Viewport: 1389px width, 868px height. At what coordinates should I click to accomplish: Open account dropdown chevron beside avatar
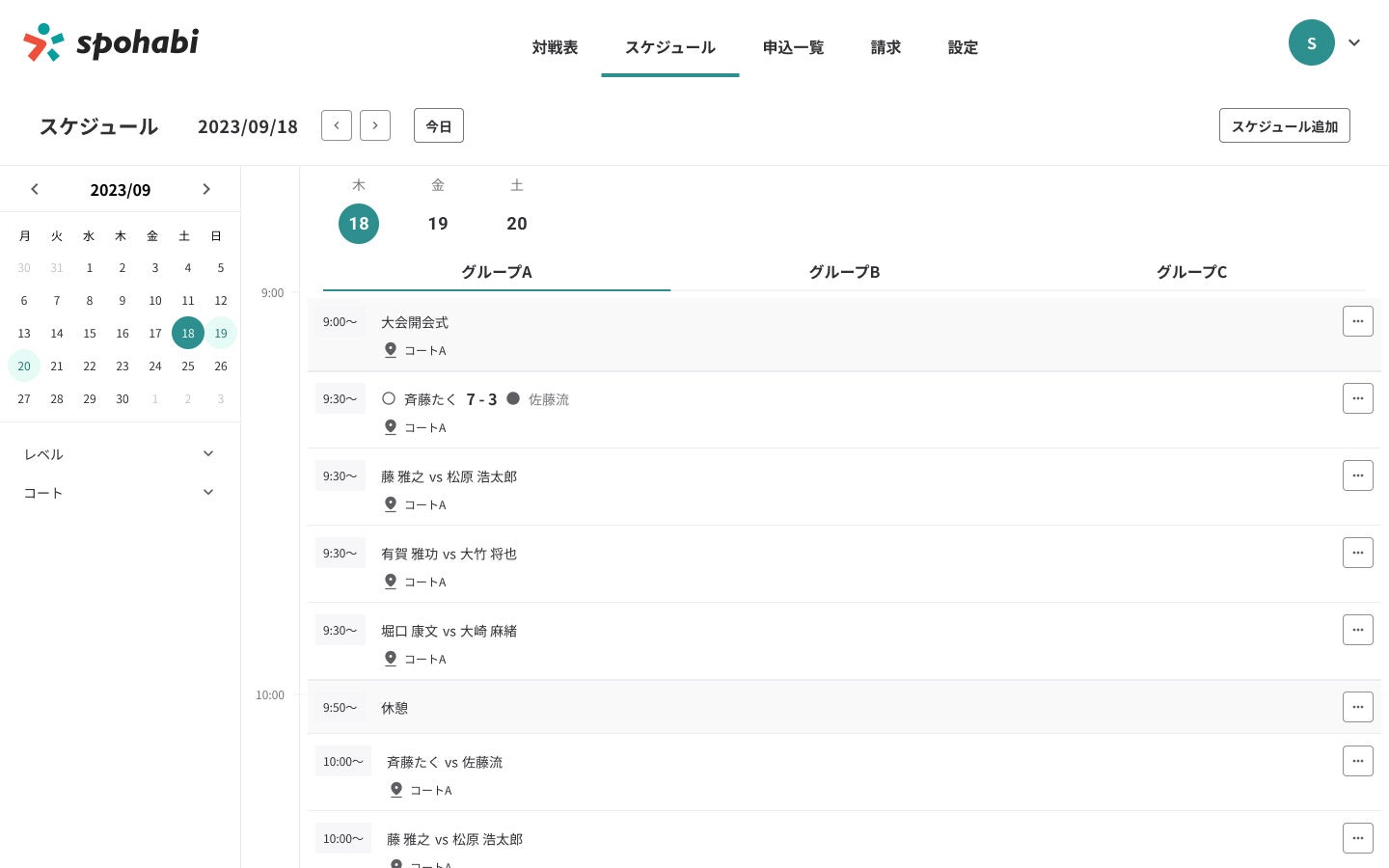click(1354, 42)
